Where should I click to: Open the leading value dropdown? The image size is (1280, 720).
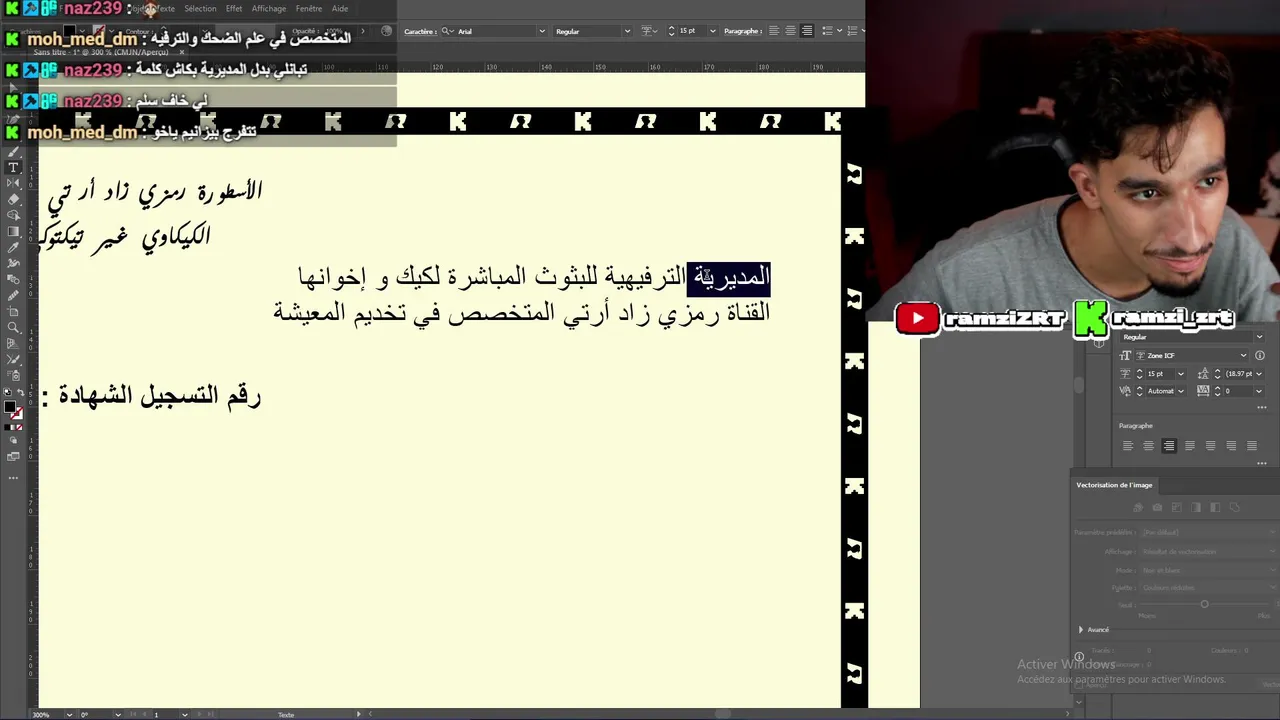[1259, 373]
